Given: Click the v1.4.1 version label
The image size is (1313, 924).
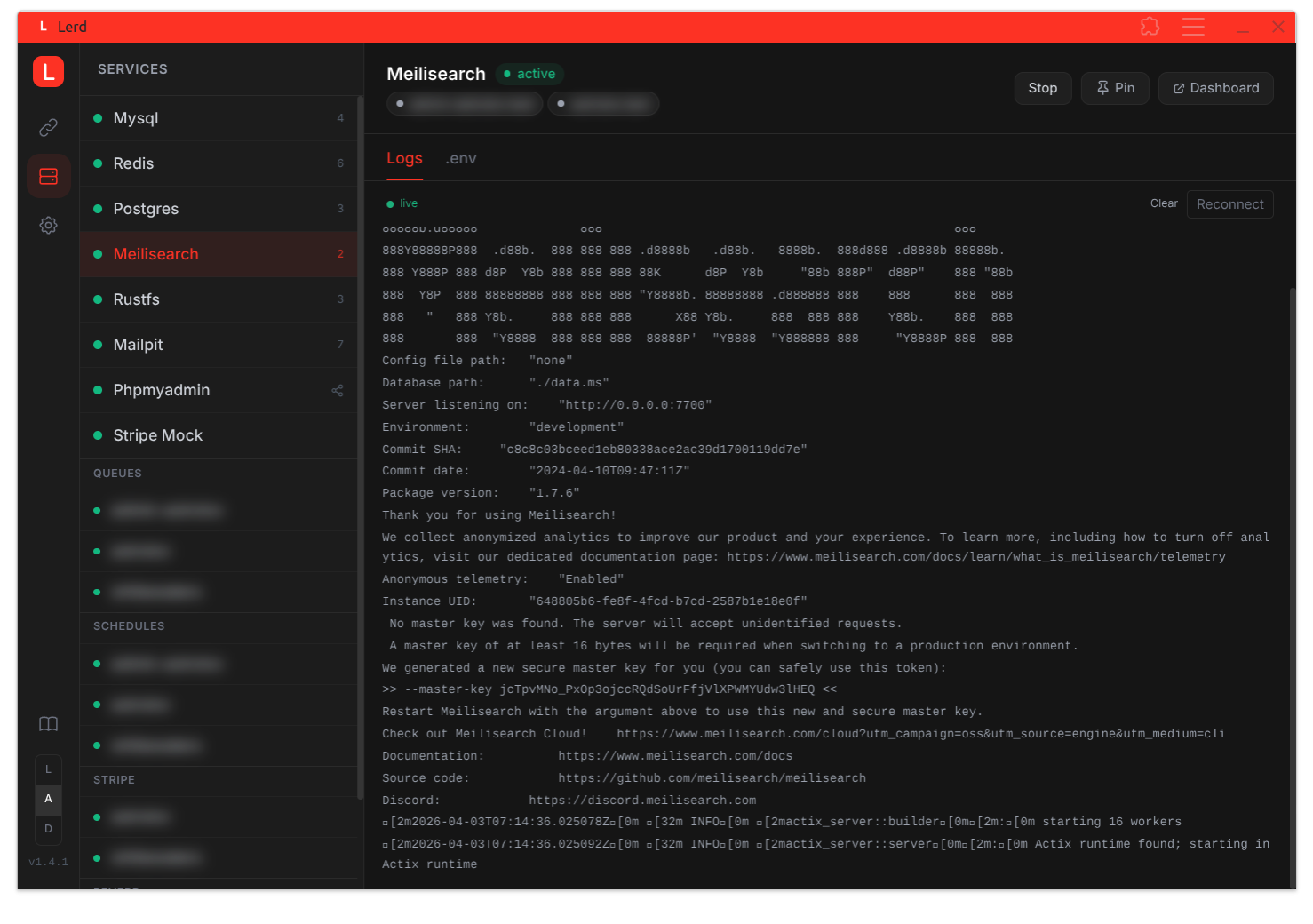Looking at the screenshot, I should pyautogui.click(x=48, y=862).
